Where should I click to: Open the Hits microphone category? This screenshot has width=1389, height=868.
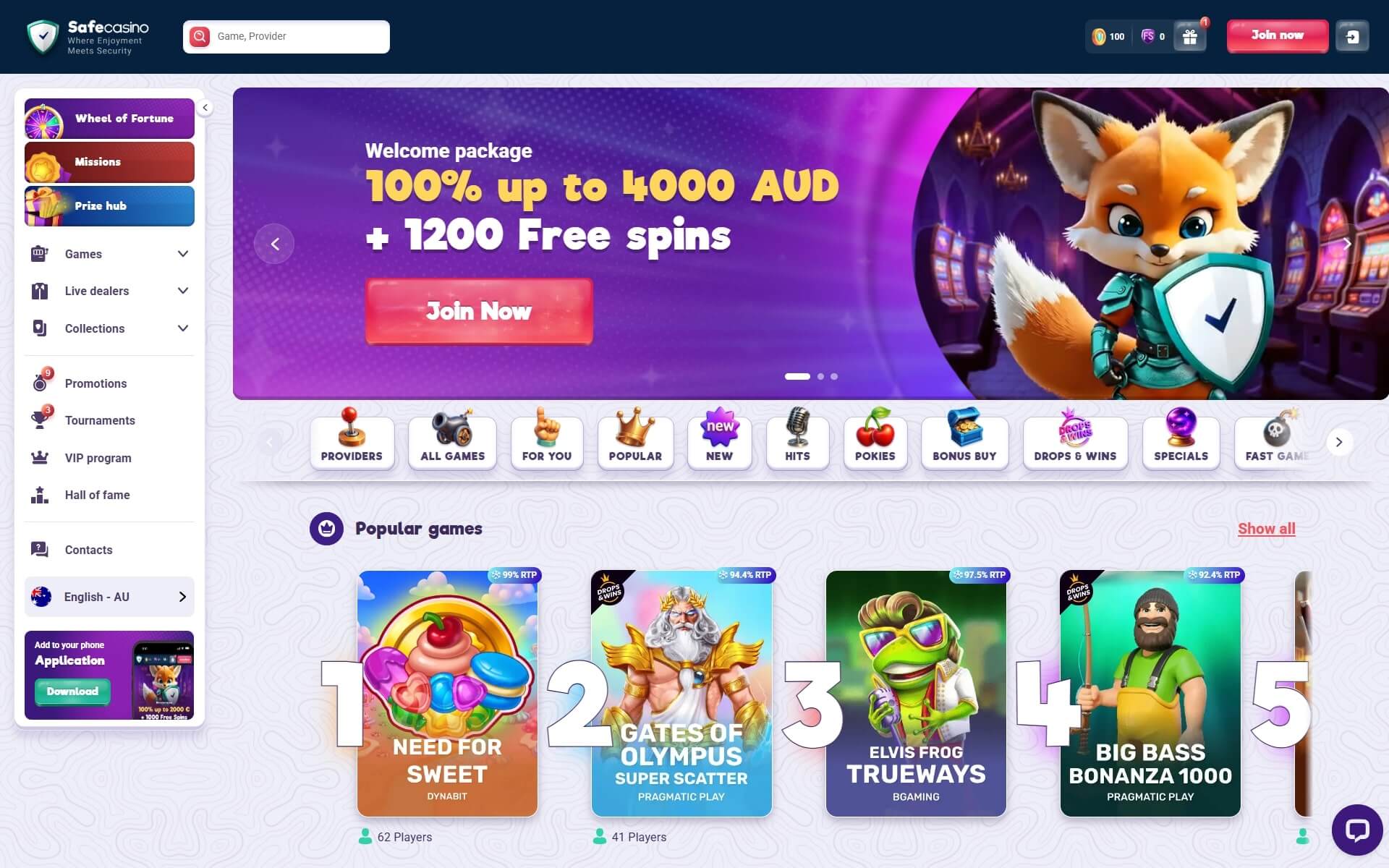tap(797, 439)
